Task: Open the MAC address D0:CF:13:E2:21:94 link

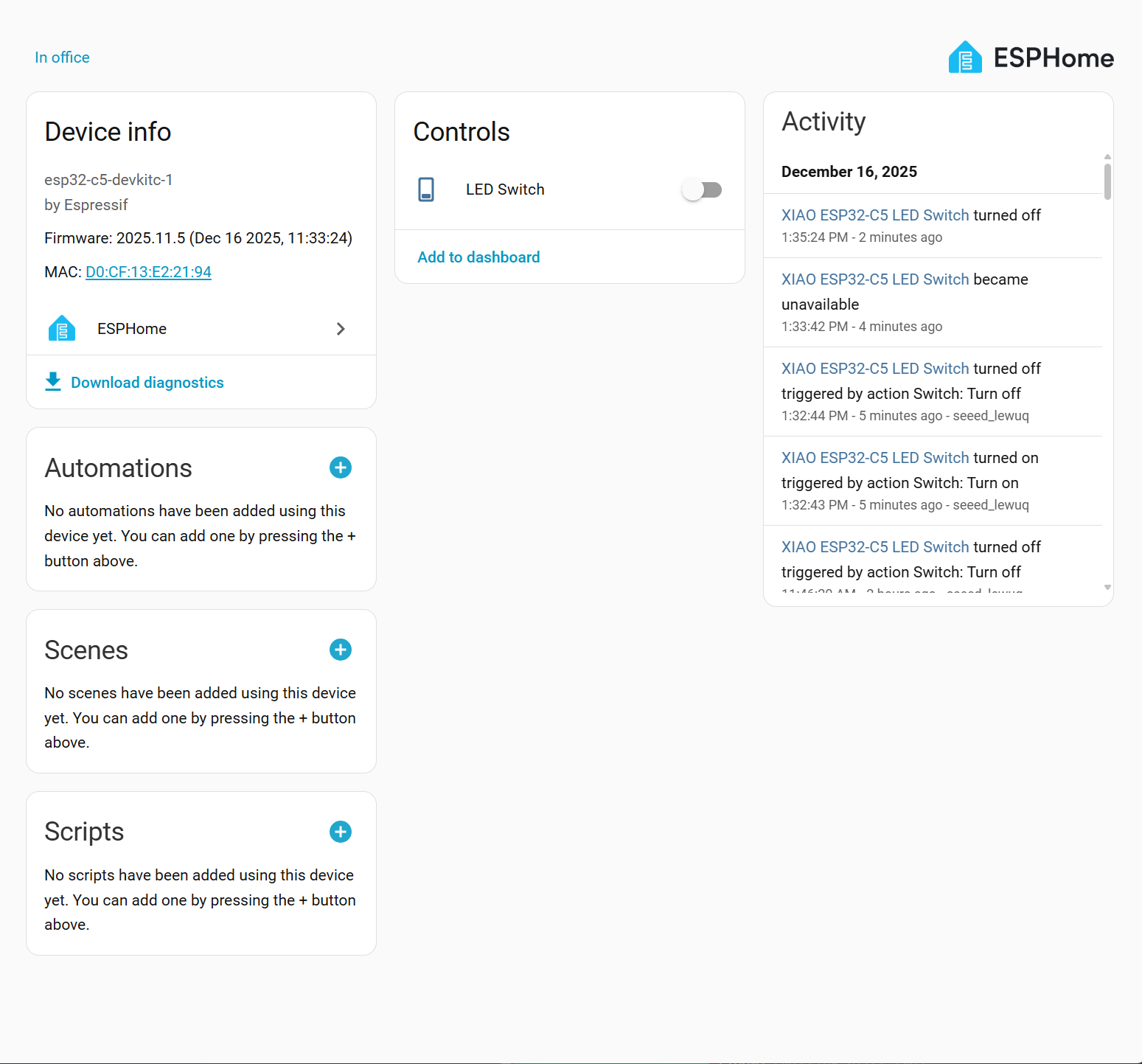Action: tap(148, 272)
